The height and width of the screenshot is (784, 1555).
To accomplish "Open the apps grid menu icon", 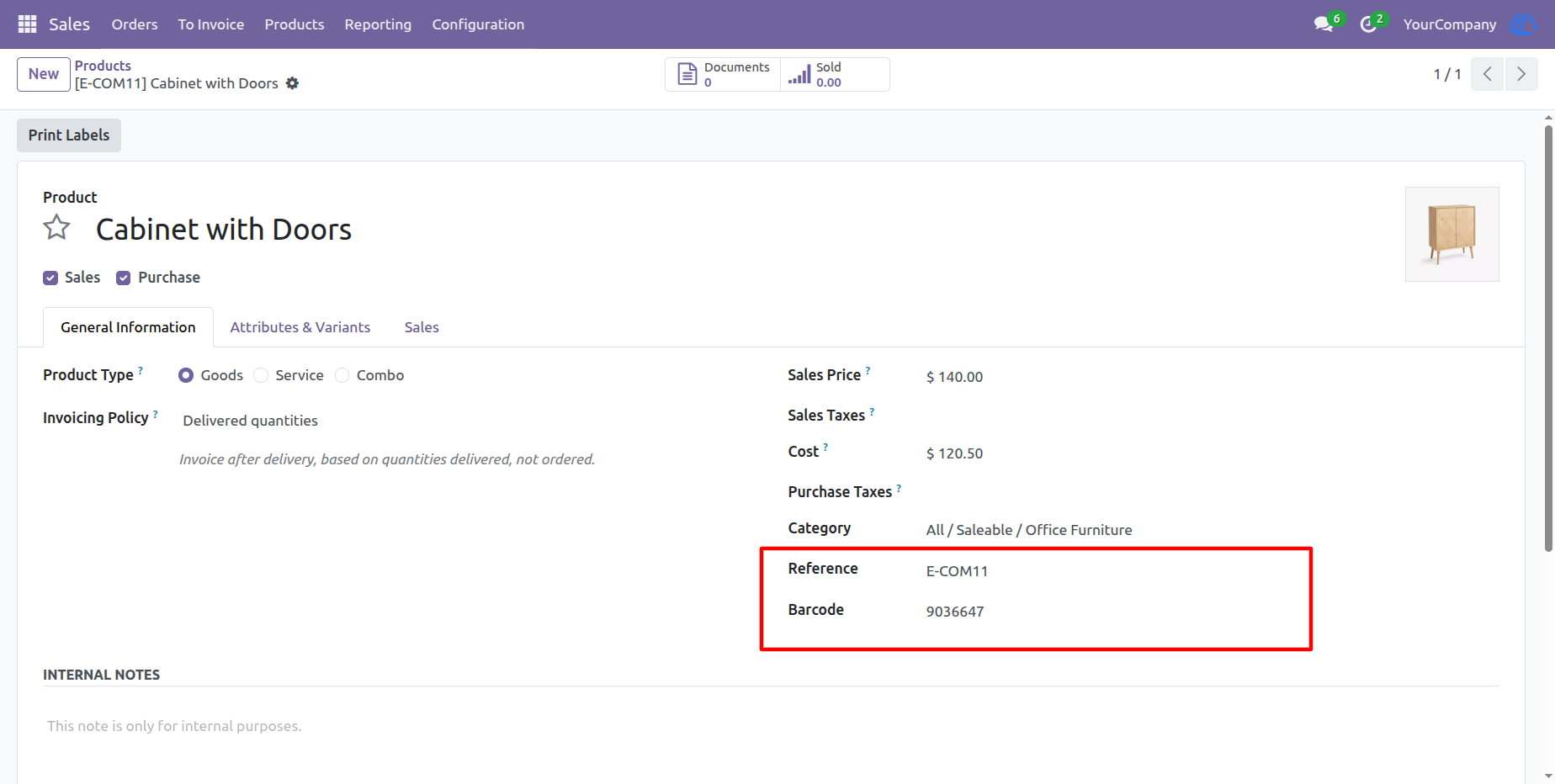I will coord(27,24).
